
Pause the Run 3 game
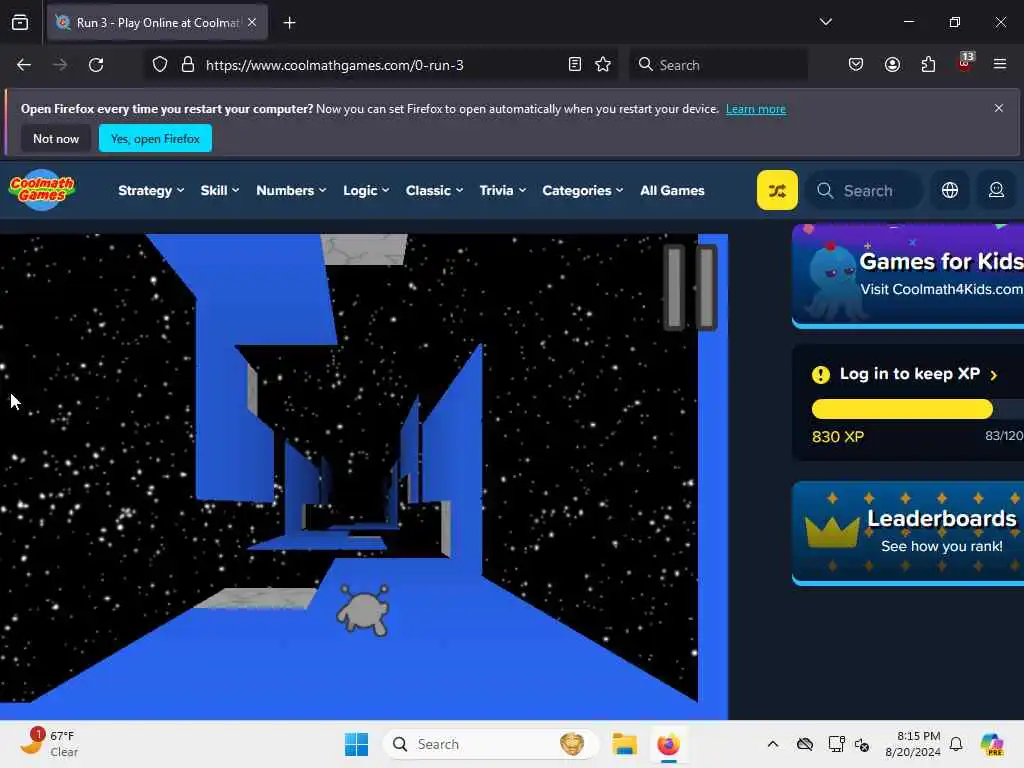coord(690,287)
